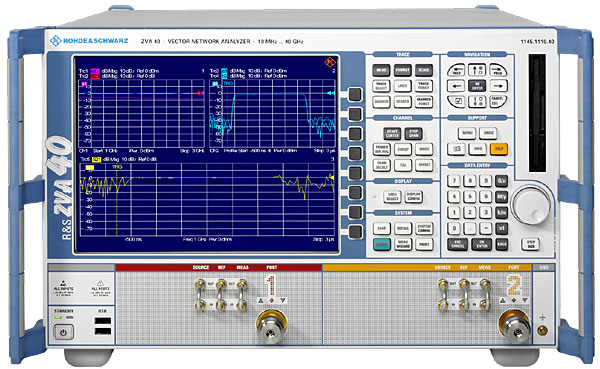Push the CAL key

[403, 165]
